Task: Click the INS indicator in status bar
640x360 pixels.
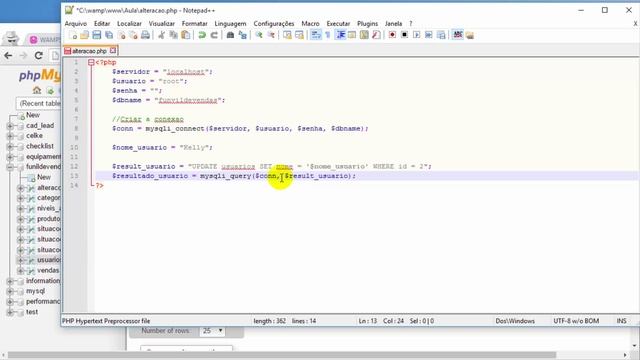Action: tap(621, 321)
